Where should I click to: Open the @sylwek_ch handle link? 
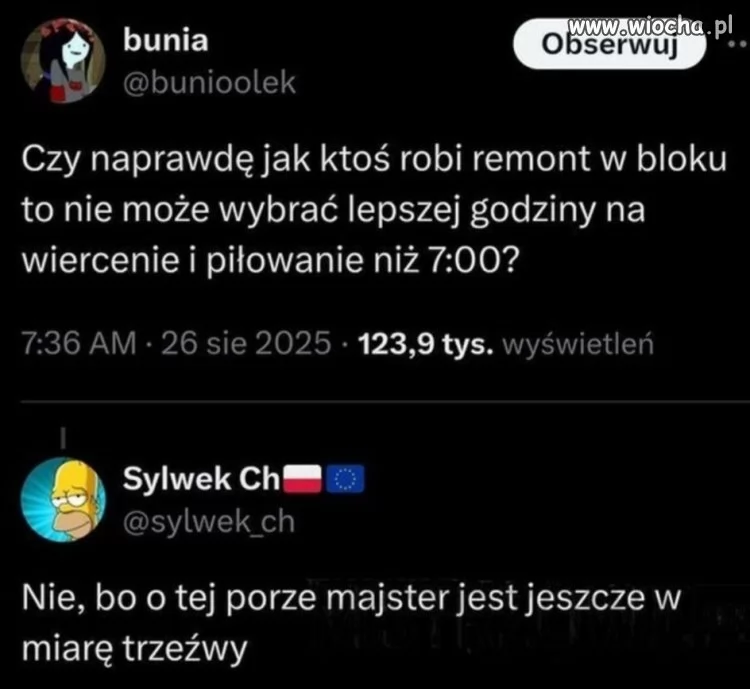pyautogui.click(x=209, y=521)
